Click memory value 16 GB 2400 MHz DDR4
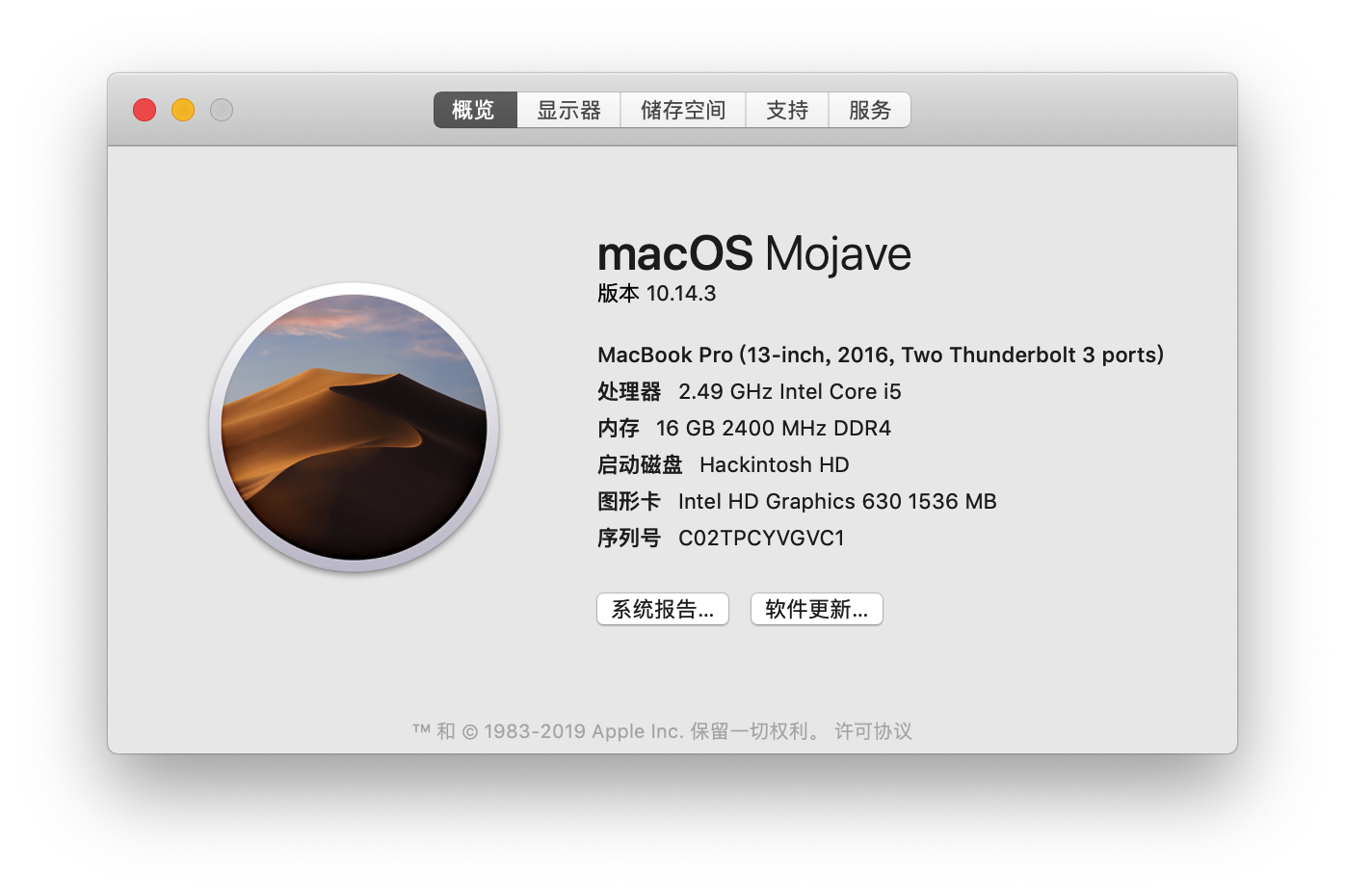1345x896 pixels. tap(774, 428)
